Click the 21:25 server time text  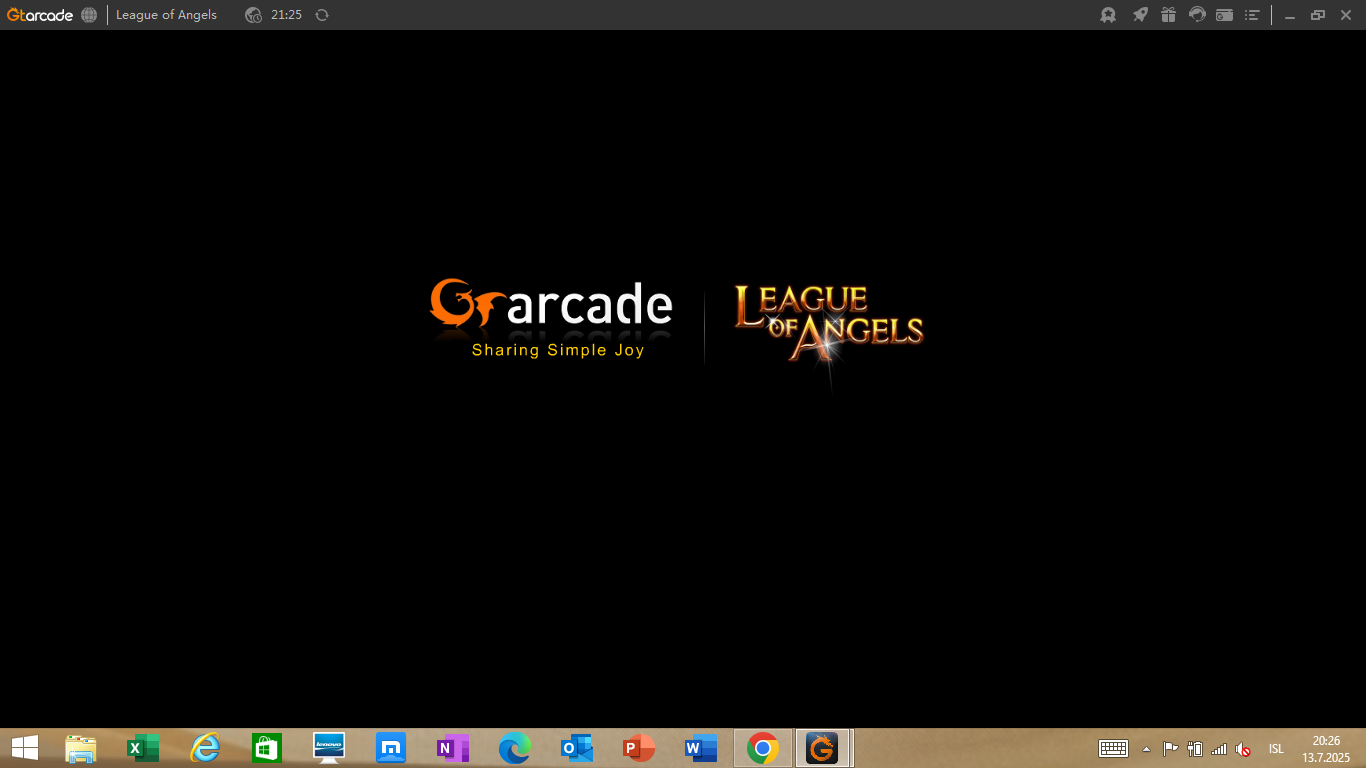pyautogui.click(x=286, y=15)
